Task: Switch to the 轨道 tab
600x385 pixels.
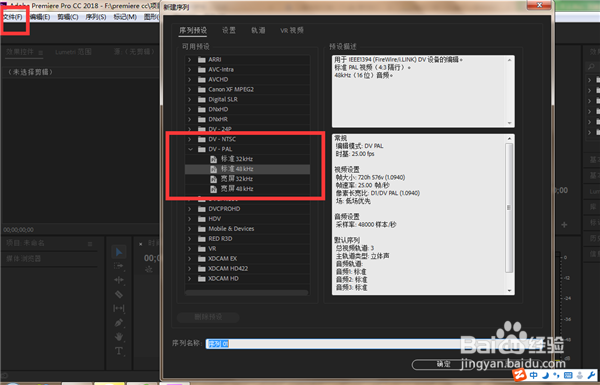Action: (258, 30)
